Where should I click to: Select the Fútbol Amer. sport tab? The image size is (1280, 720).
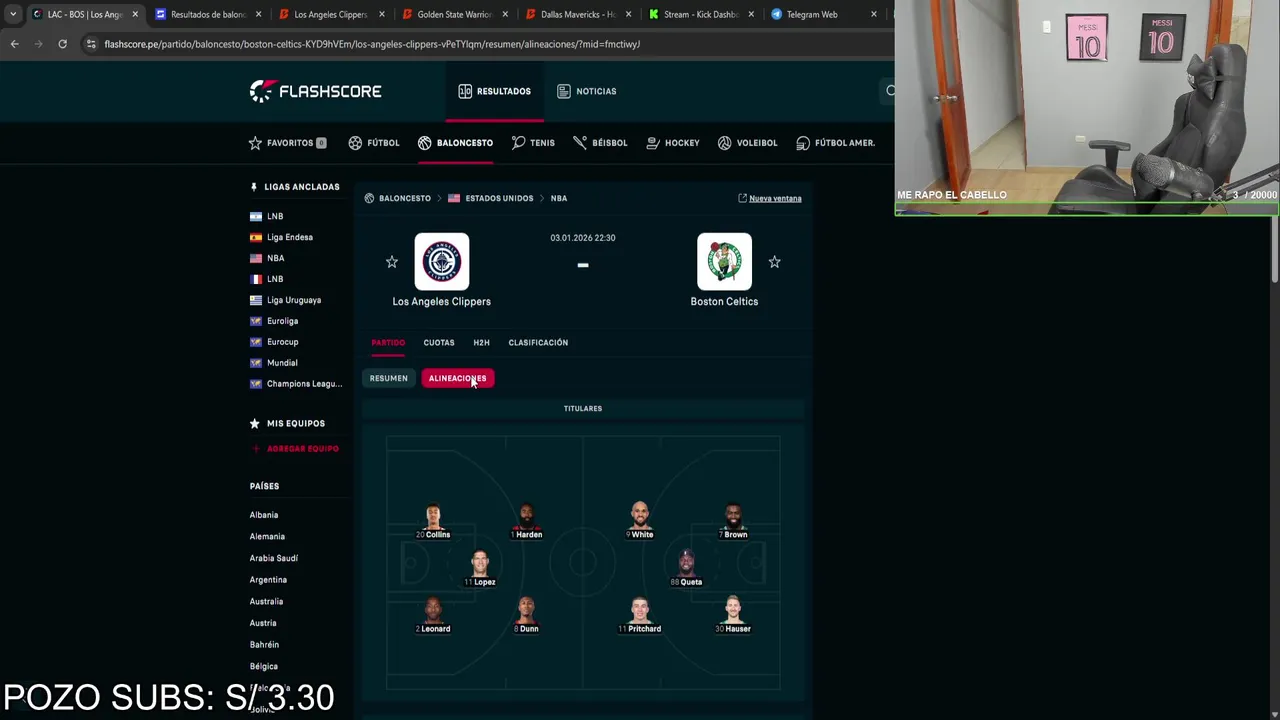point(835,143)
